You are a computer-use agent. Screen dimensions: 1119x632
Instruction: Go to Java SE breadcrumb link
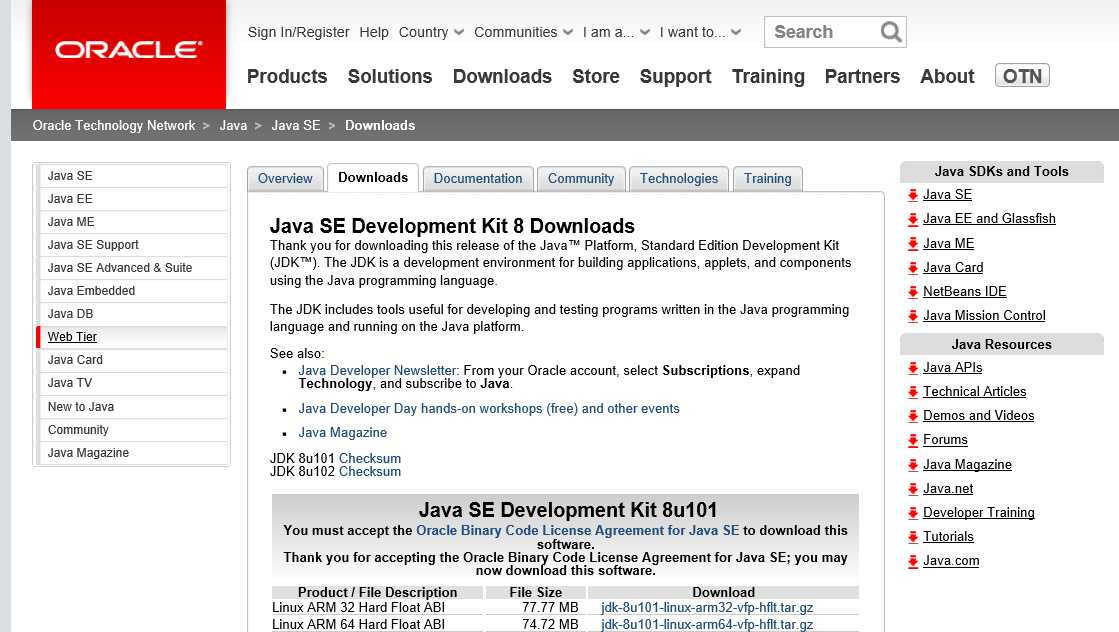point(295,126)
